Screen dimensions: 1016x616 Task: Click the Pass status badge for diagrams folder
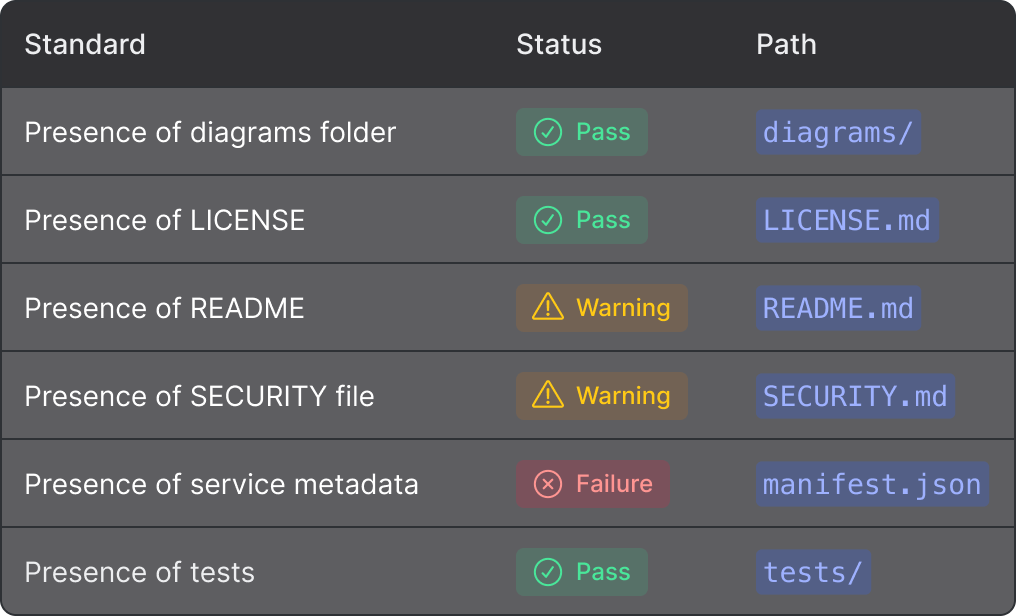tap(581, 131)
